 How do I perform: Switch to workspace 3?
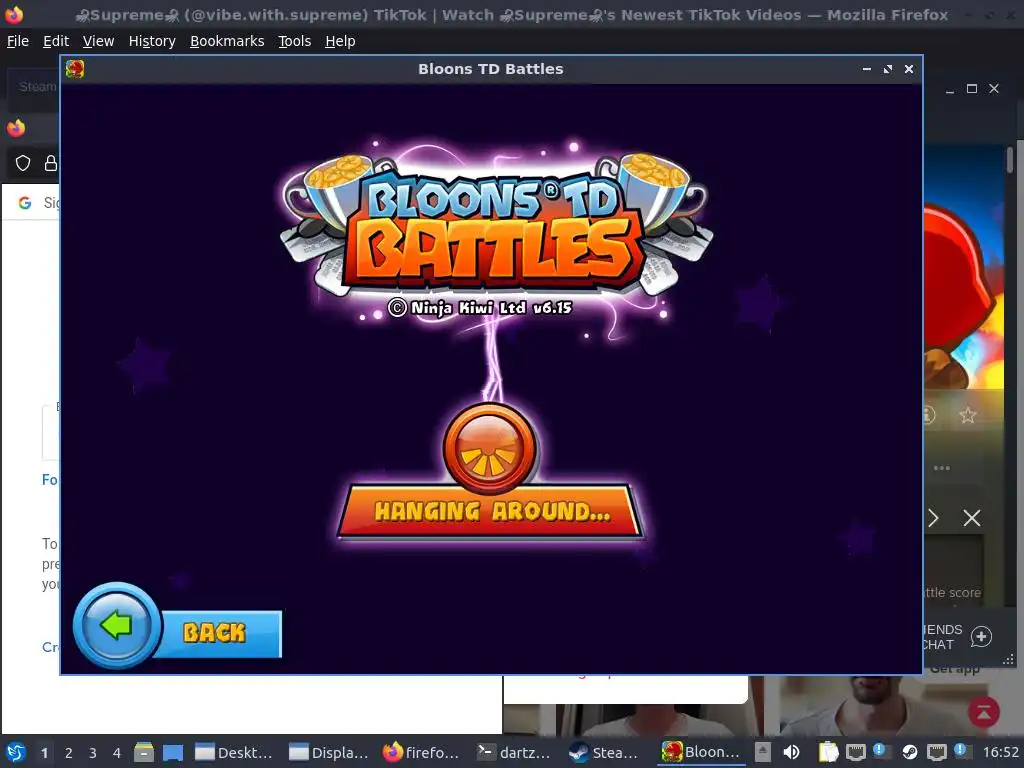click(x=93, y=753)
